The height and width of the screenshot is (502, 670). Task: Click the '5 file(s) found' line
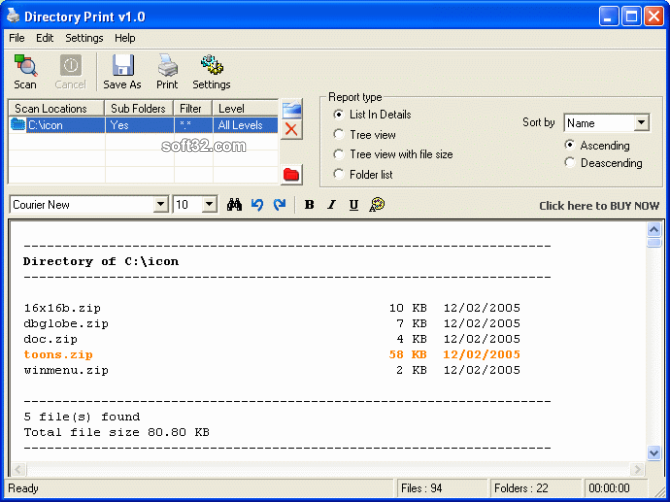pyautogui.click(x=82, y=417)
